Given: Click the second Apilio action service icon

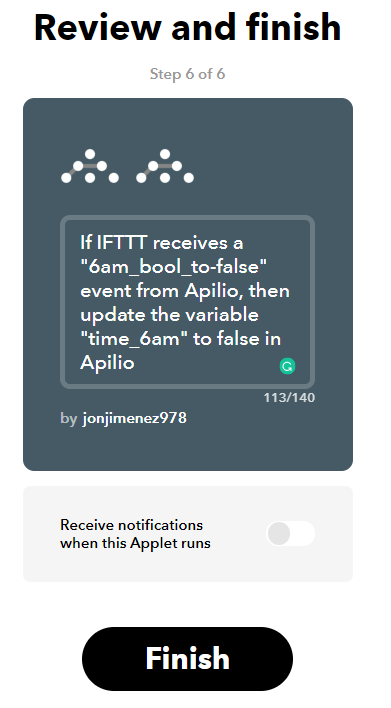Looking at the screenshot, I should point(165,166).
